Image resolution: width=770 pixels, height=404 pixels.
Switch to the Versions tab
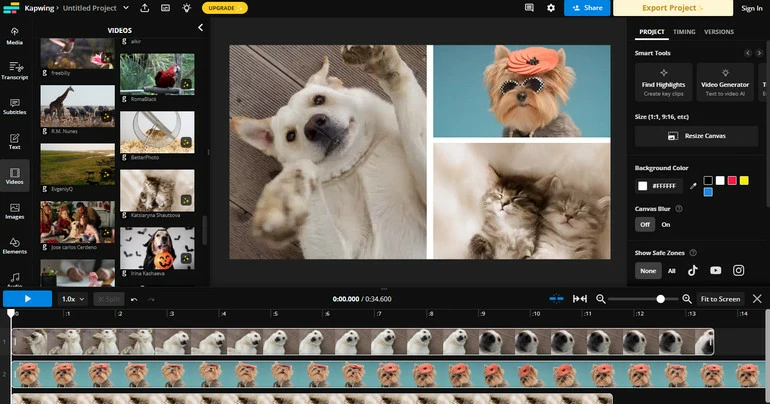[719, 32]
